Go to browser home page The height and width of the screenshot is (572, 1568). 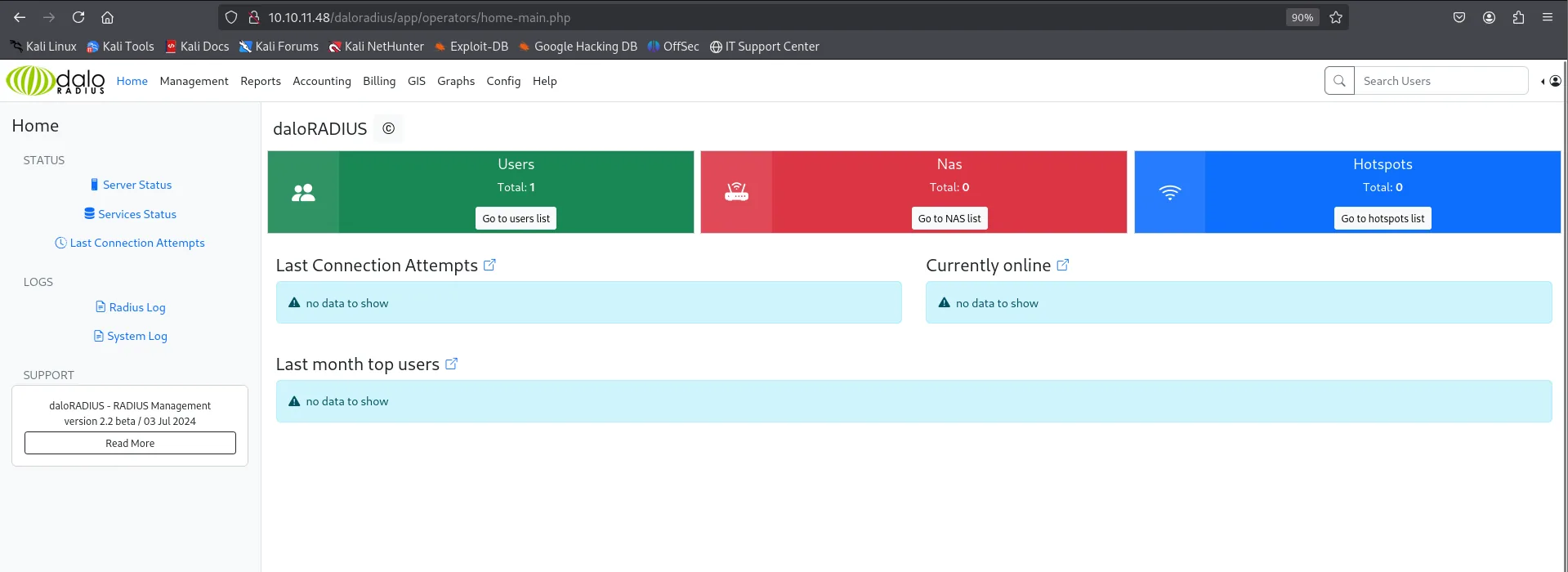pyautogui.click(x=107, y=17)
